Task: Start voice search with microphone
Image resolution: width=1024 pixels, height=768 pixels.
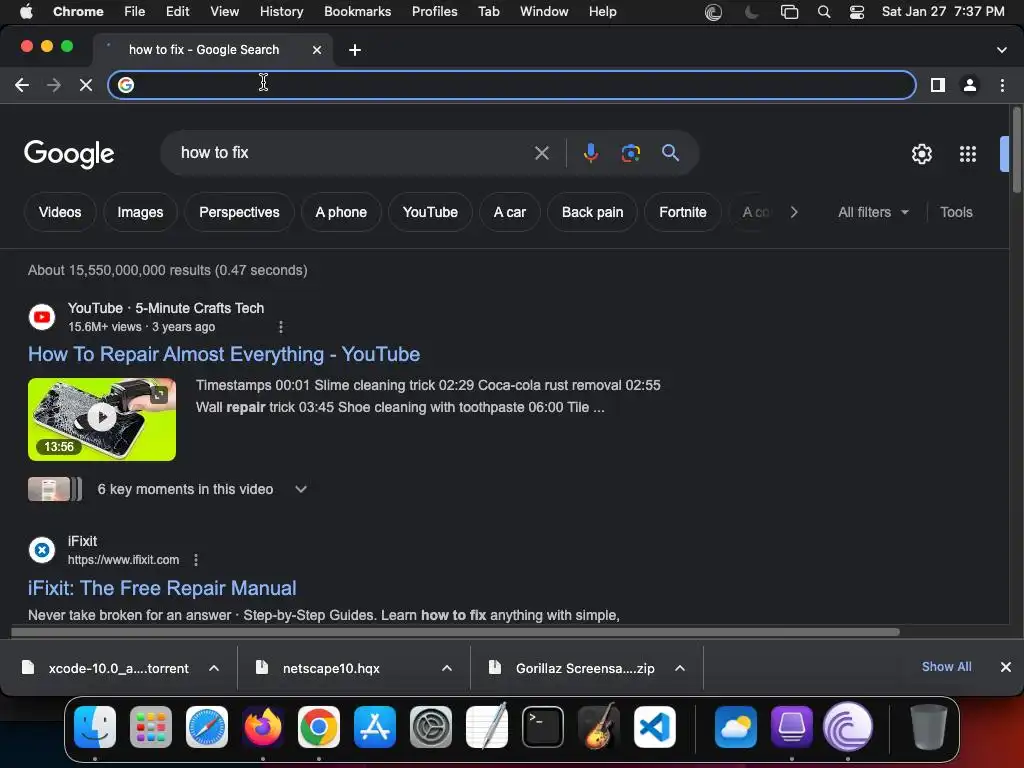Action: click(x=590, y=153)
